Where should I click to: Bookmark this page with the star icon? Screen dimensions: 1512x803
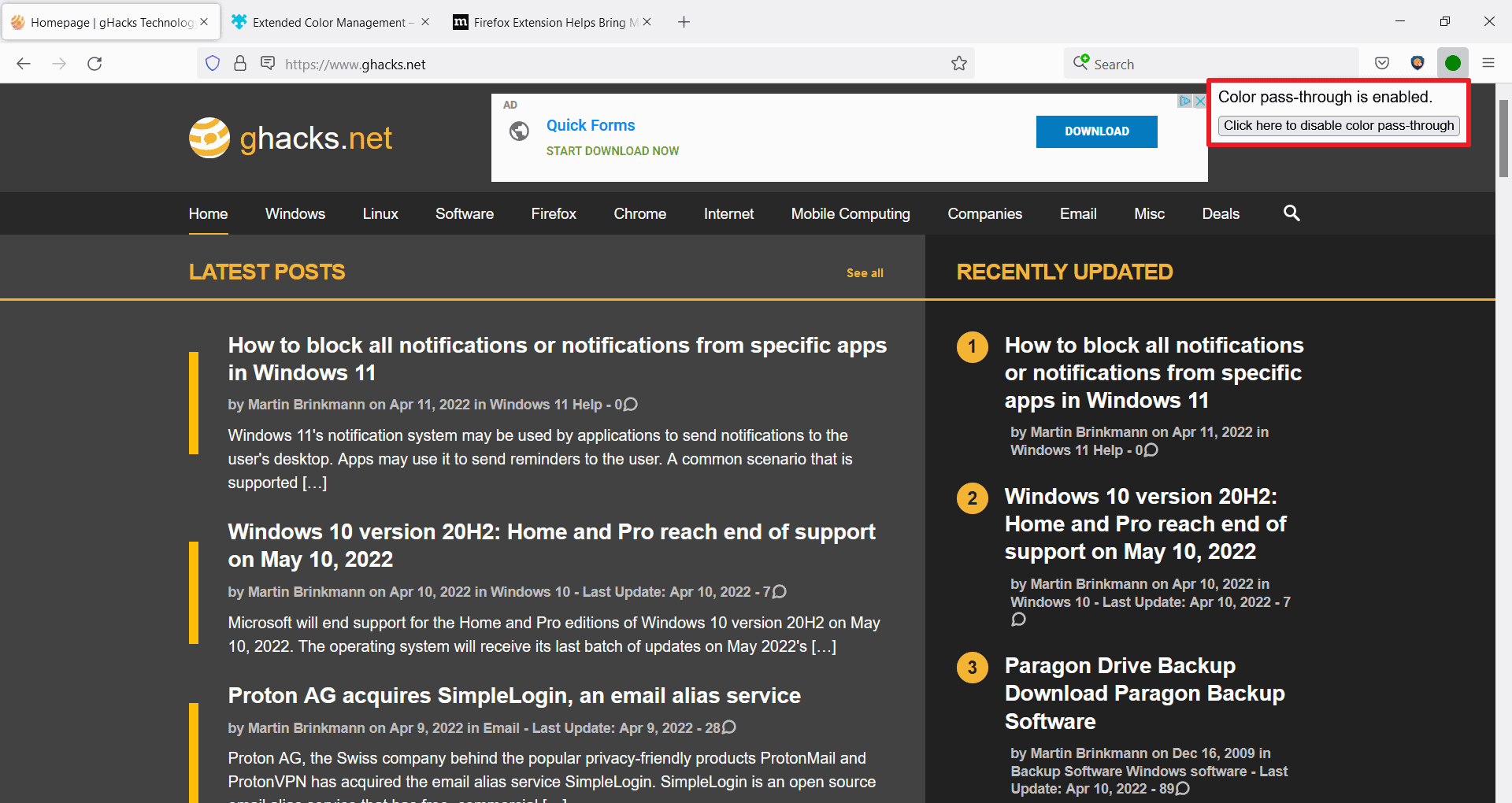[x=958, y=64]
